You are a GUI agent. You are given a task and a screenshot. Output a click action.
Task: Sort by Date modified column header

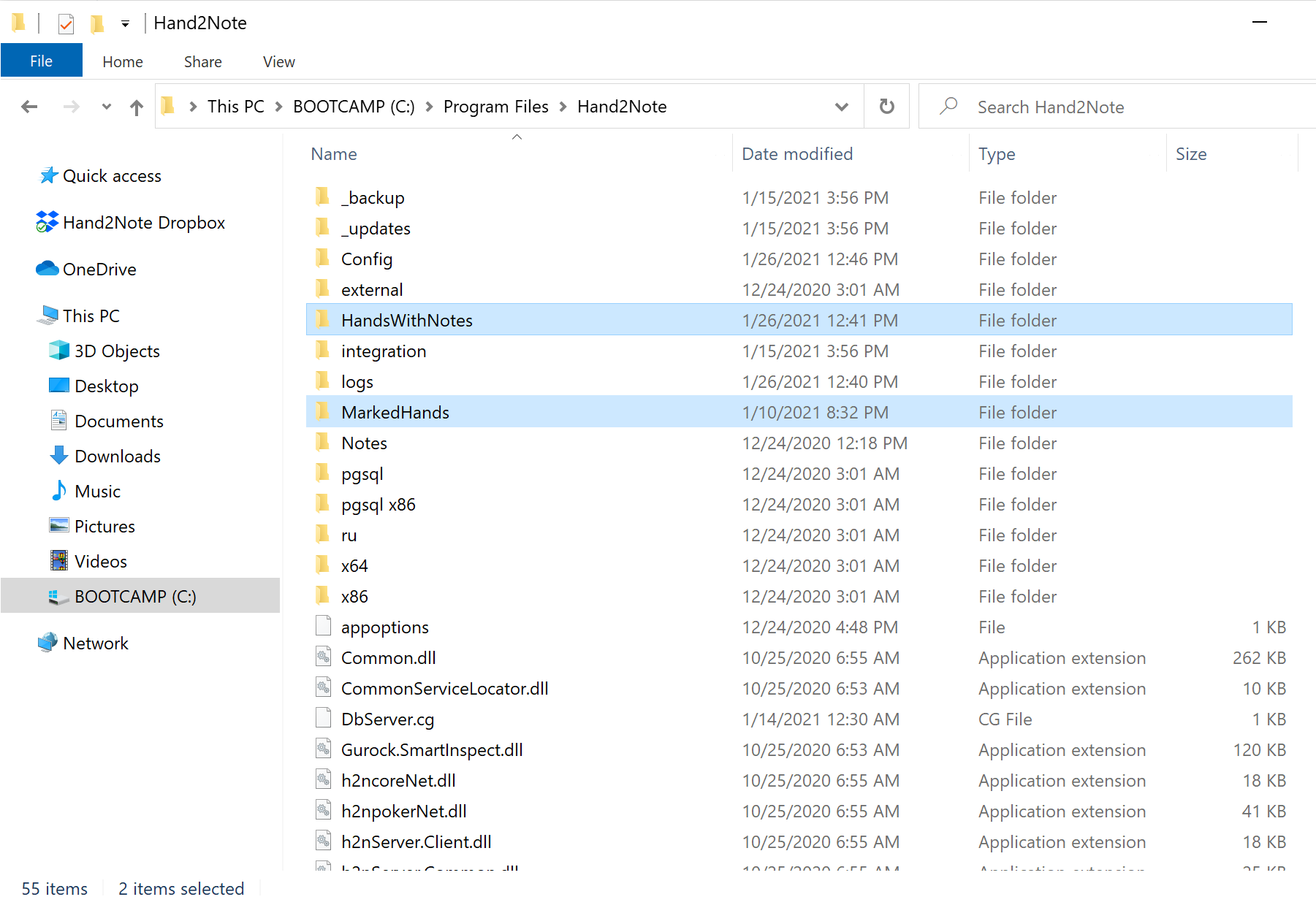(x=797, y=154)
